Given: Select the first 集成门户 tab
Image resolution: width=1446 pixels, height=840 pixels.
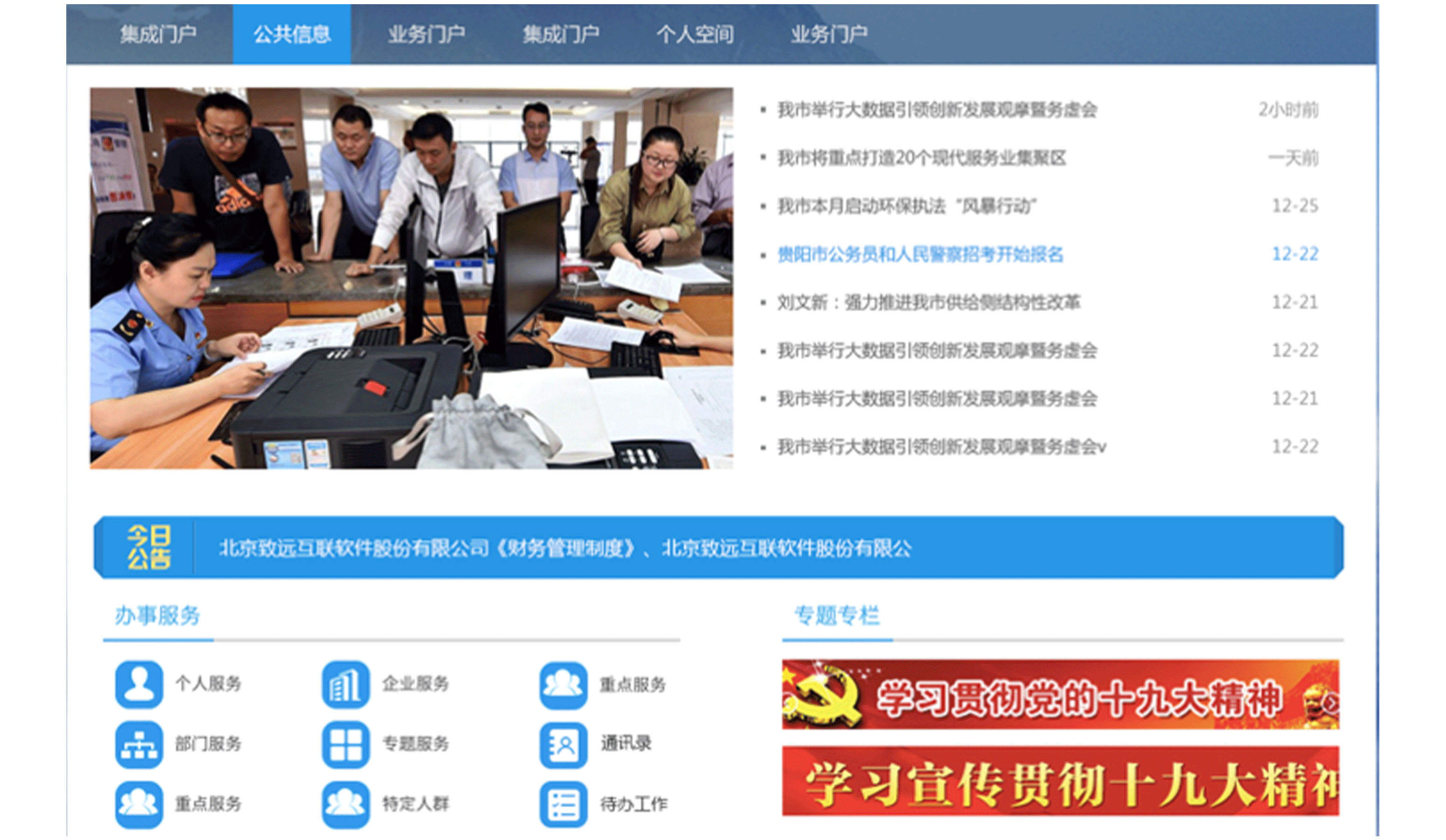Looking at the screenshot, I should click(x=158, y=35).
